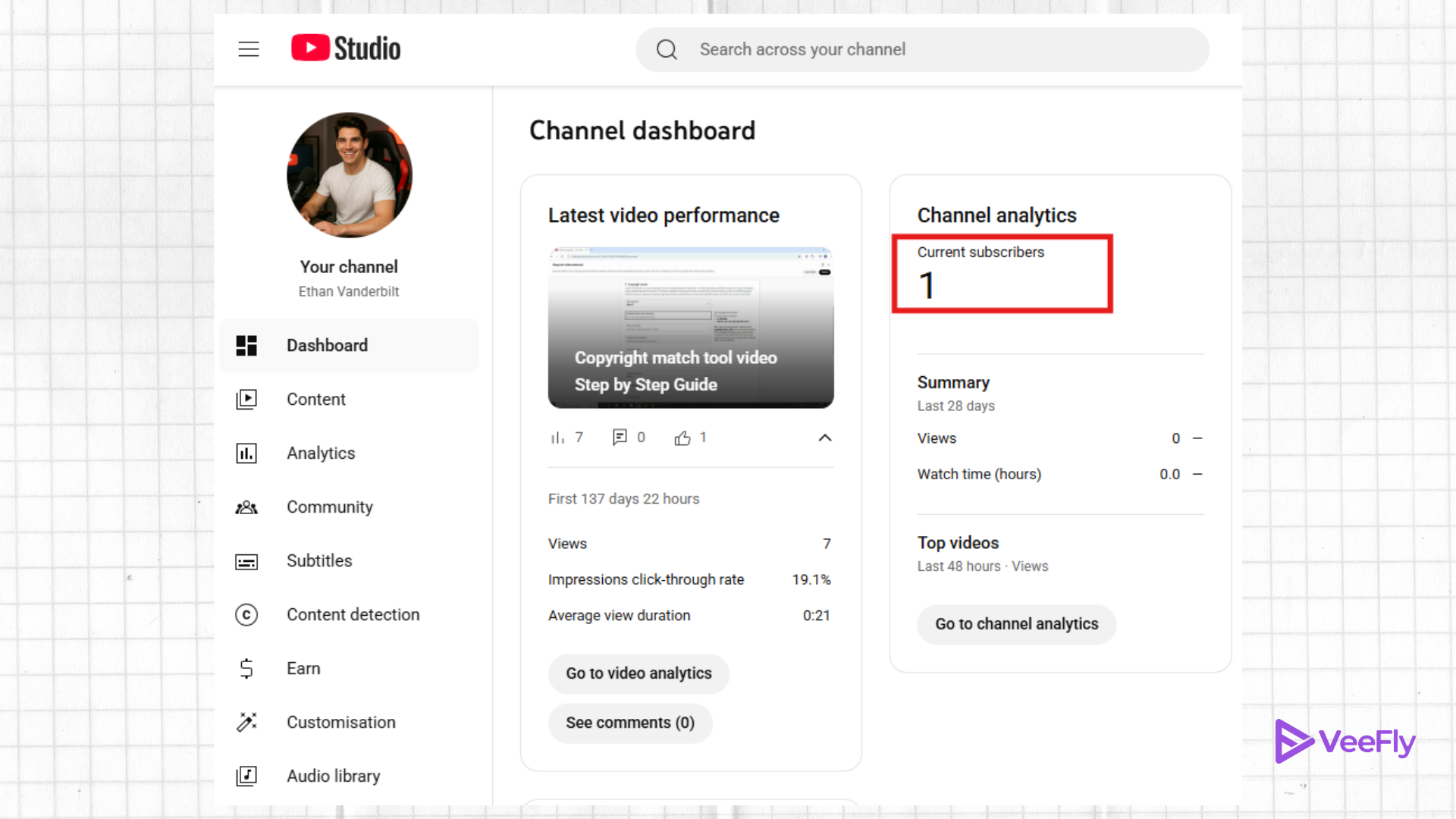Click the Dashboard grid icon

point(246,346)
